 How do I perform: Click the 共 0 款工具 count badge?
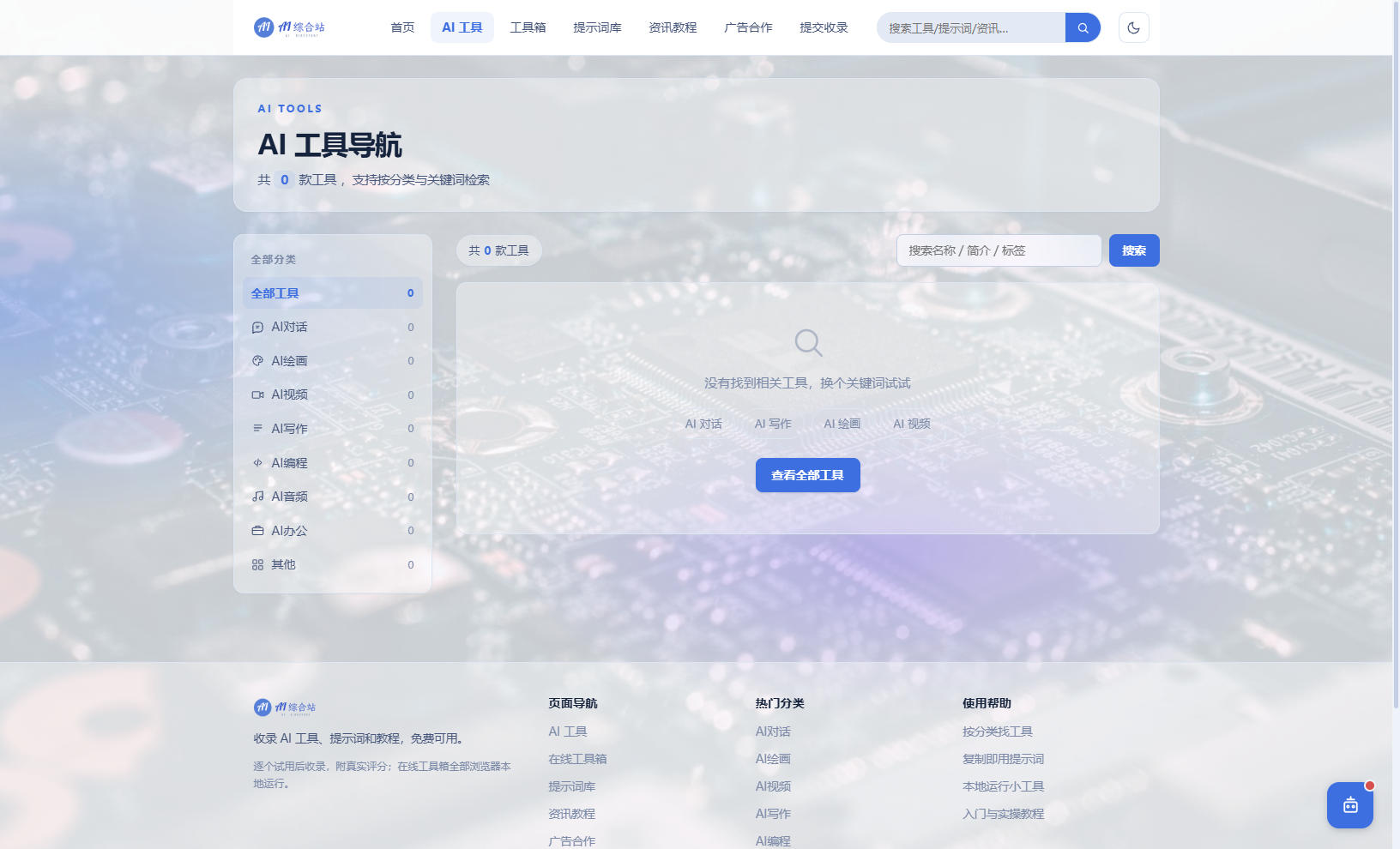coord(498,250)
